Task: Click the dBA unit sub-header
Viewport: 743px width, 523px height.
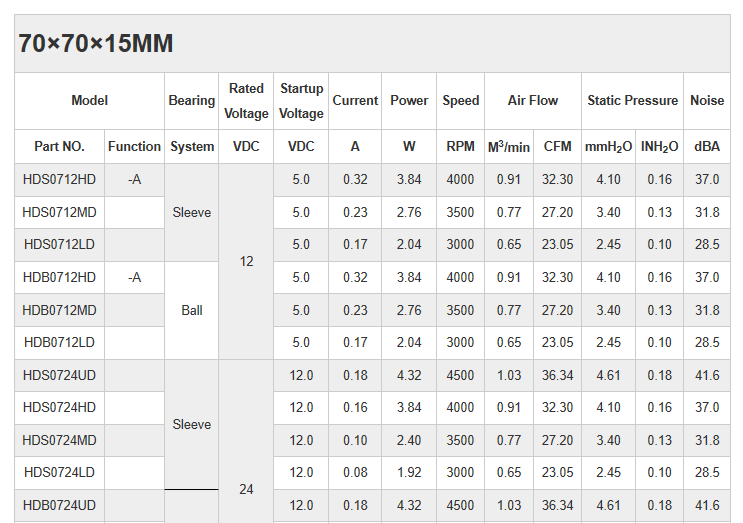Action: click(707, 146)
